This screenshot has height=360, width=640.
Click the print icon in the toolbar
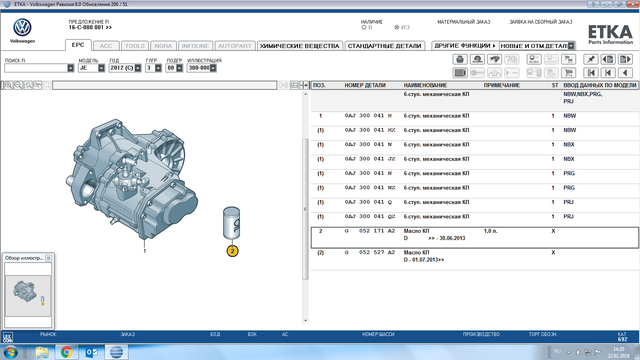tap(460, 60)
